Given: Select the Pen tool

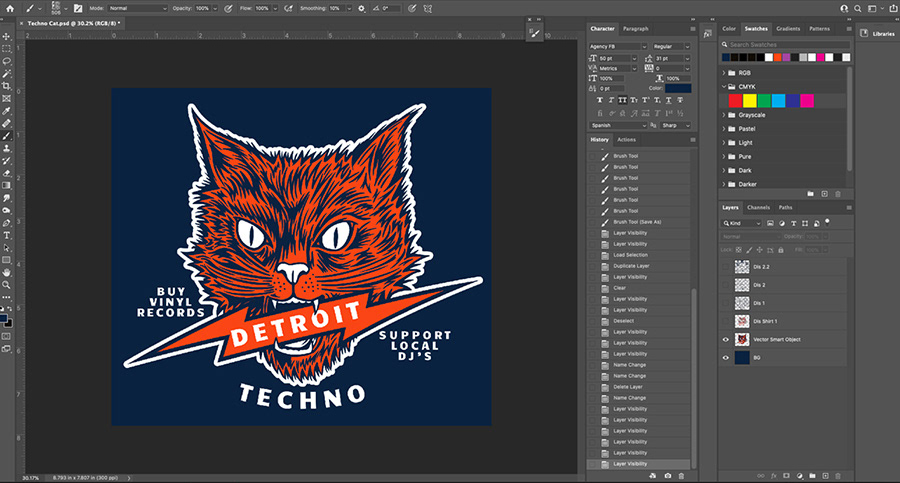Looking at the screenshot, I should [6, 223].
